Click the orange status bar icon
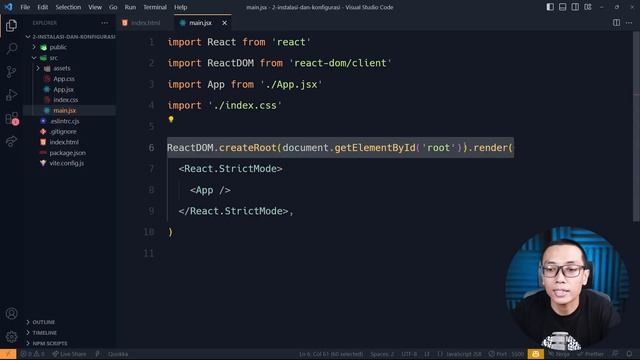This screenshot has height=360, width=640. 536,354
